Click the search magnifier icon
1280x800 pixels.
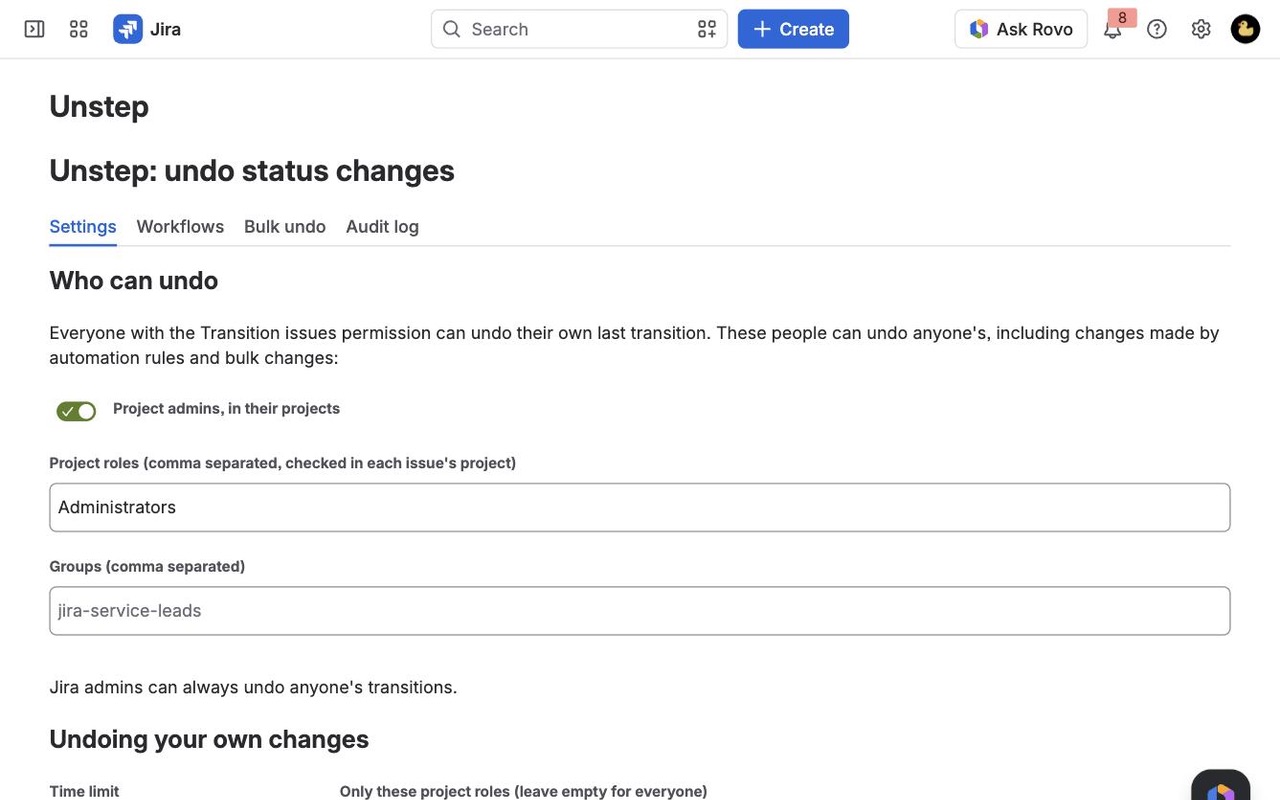coord(452,29)
